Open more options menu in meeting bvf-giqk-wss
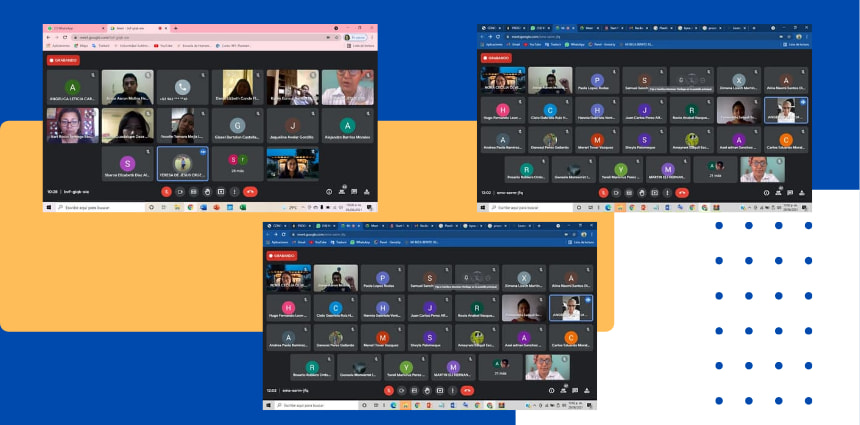 pyautogui.click(x=234, y=191)
